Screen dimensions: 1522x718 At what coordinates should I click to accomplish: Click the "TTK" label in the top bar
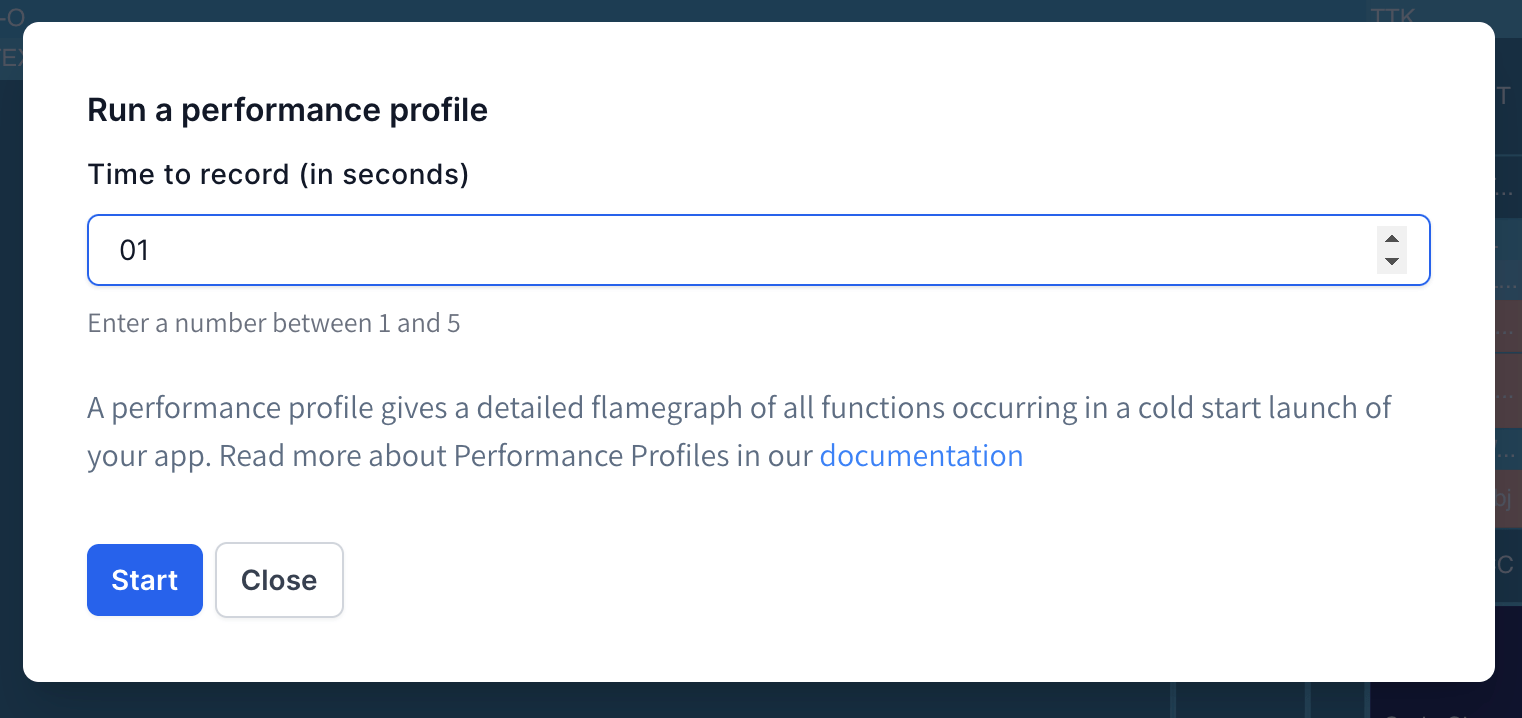pos(1392,16)
